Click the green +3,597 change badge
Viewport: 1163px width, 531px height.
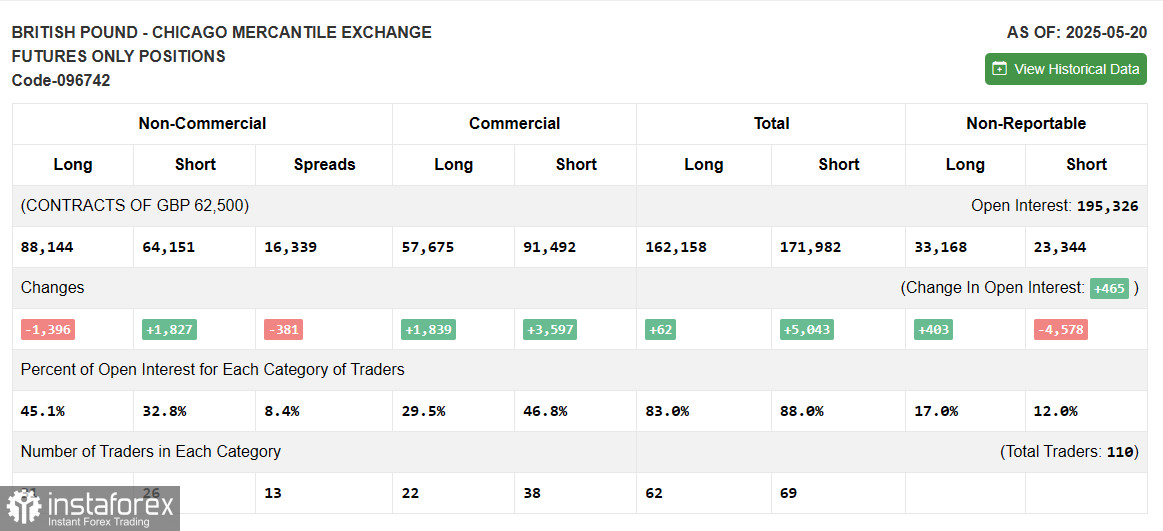click(x=549, y=329)
